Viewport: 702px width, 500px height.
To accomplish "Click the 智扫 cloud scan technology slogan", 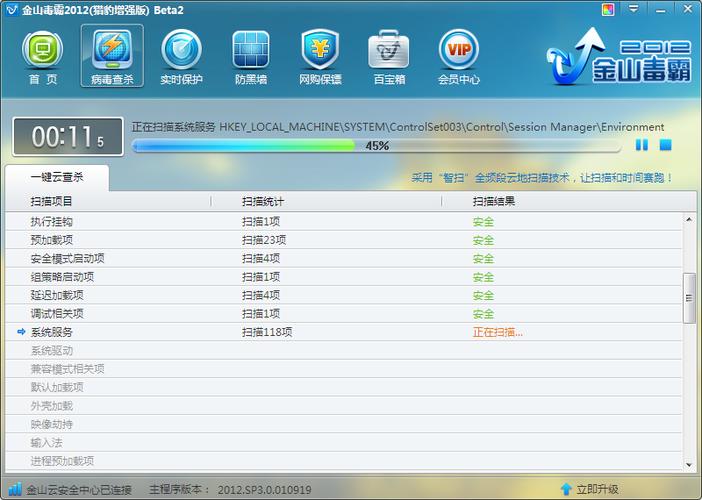I will tap(542, 178).
